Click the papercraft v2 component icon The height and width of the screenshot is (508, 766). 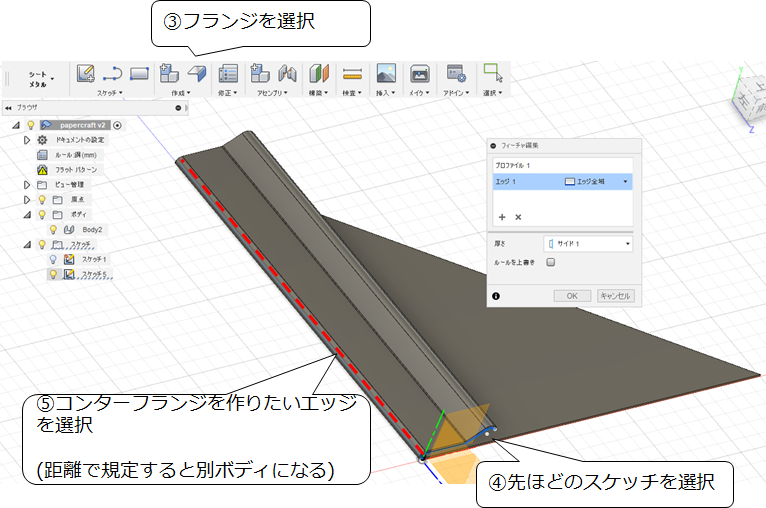pyautogui.click(x=46, y=125)
